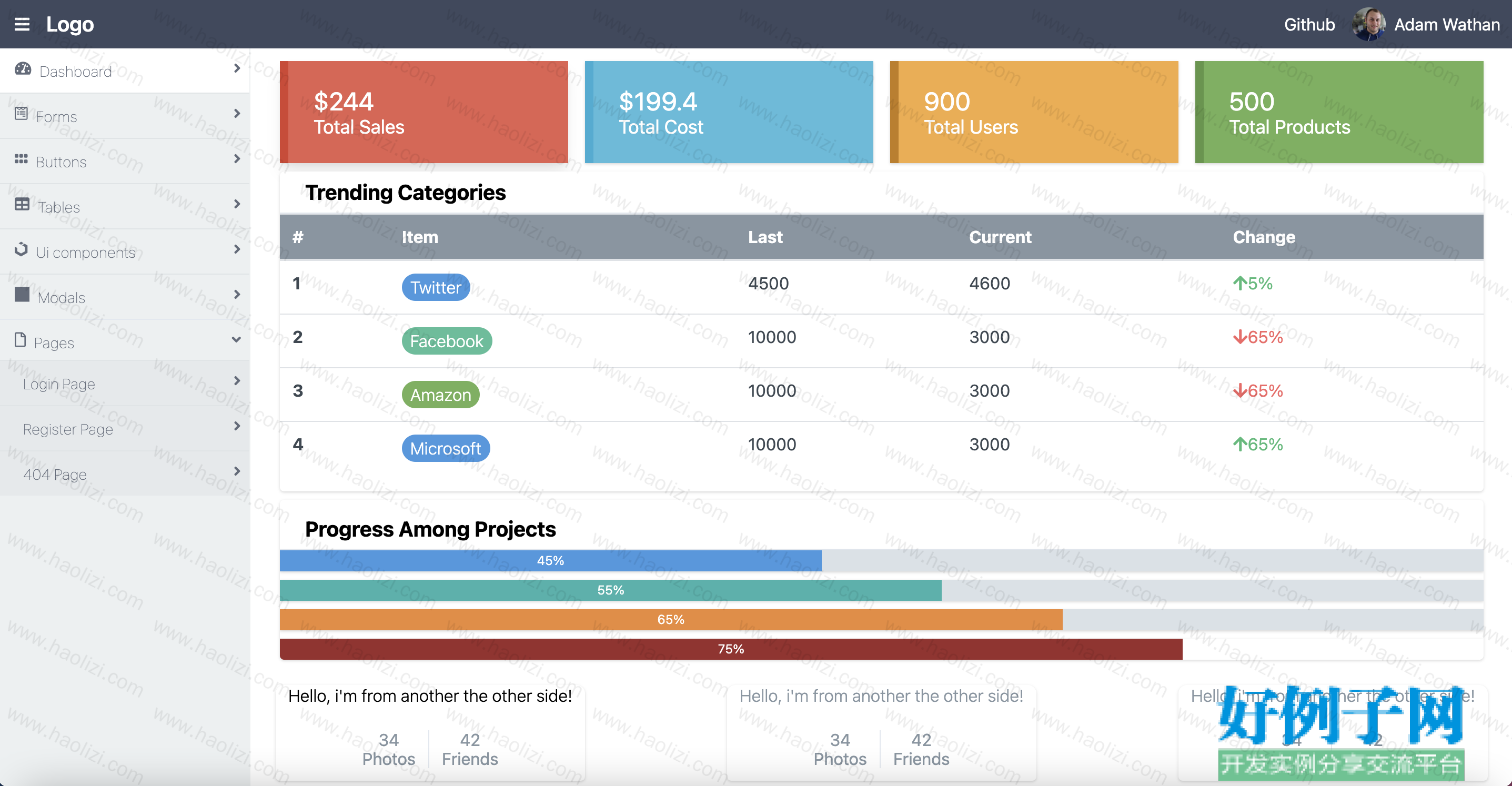The width and height of the screenshot is (1512, 786).
Task: Click the Tables sidebar icon
Action: (x=22, y=204)
